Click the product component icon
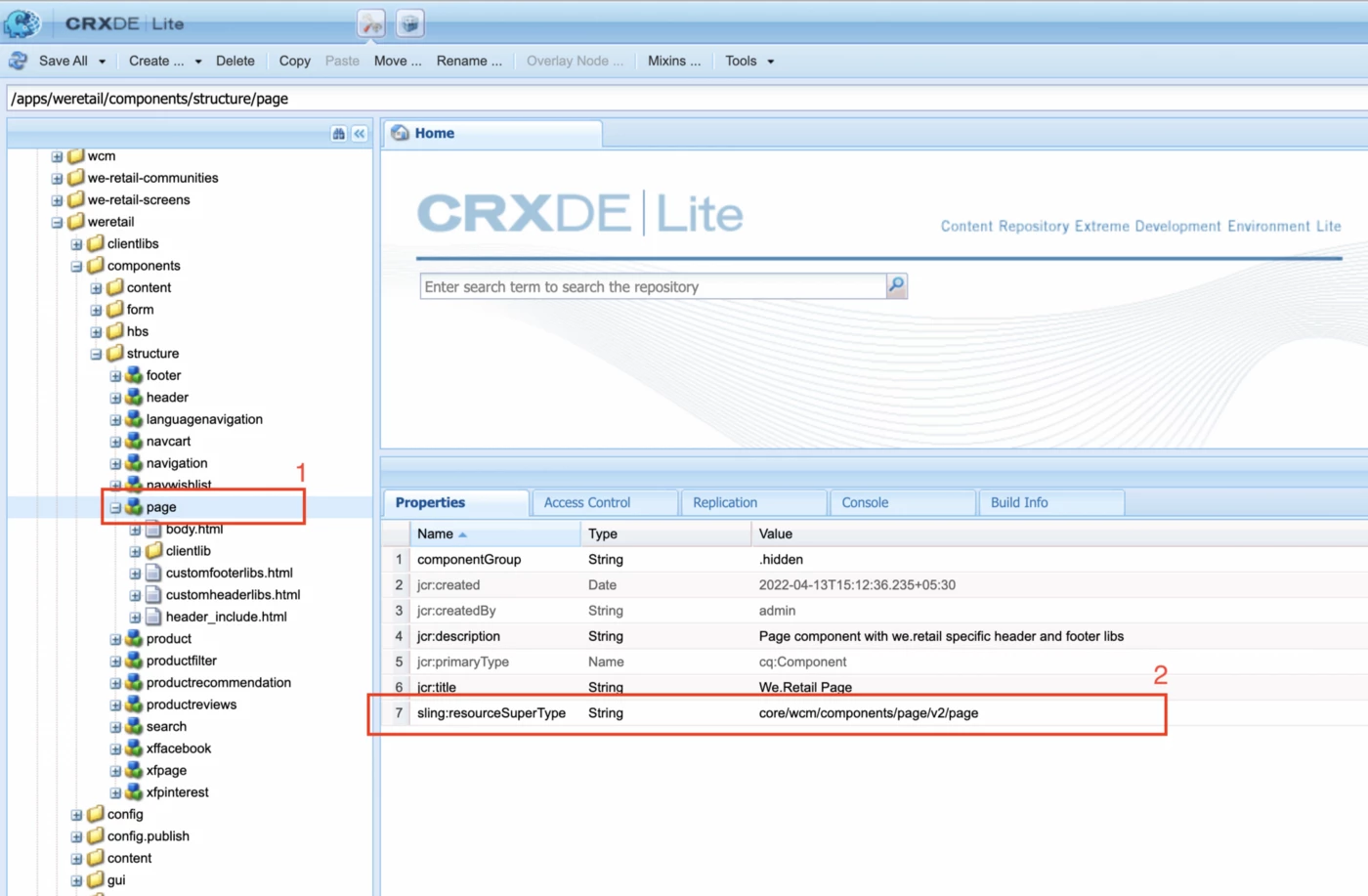This screenshot has height=896, width=1368. click(x=134, y=639)
